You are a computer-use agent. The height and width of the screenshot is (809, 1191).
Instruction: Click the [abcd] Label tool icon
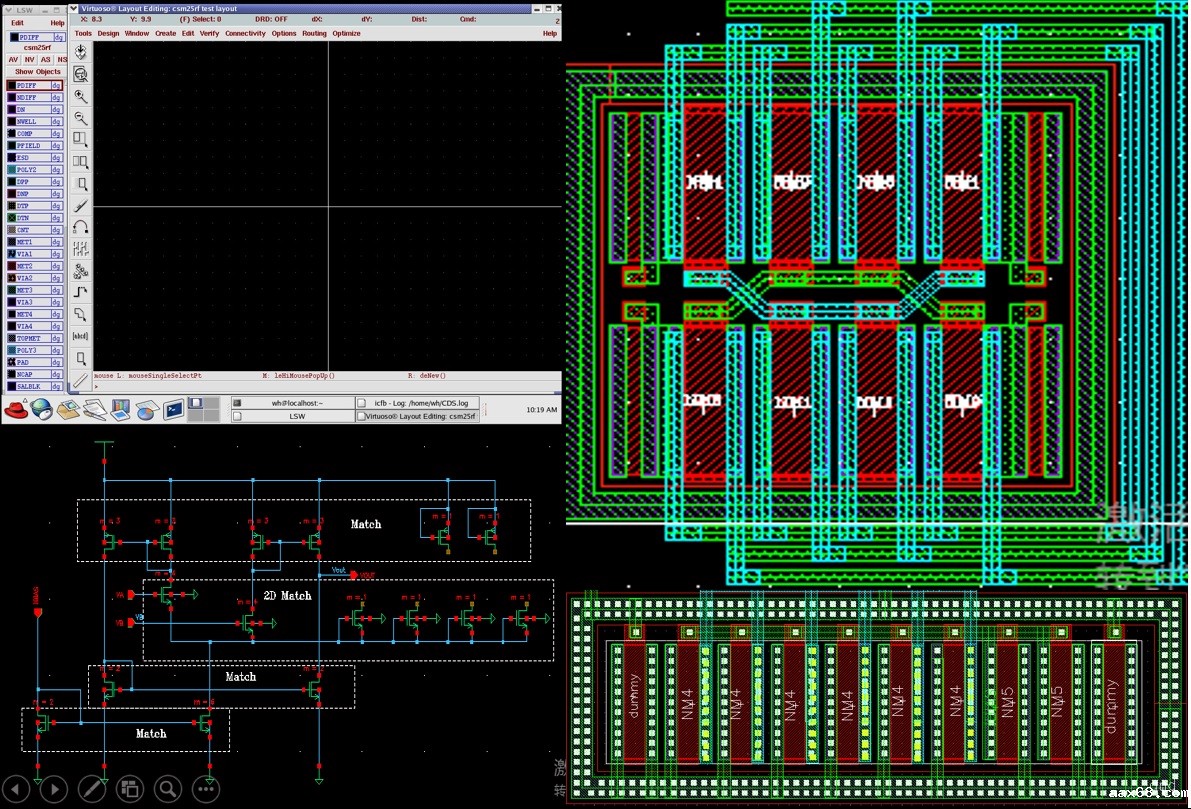(x=81, y=336)
